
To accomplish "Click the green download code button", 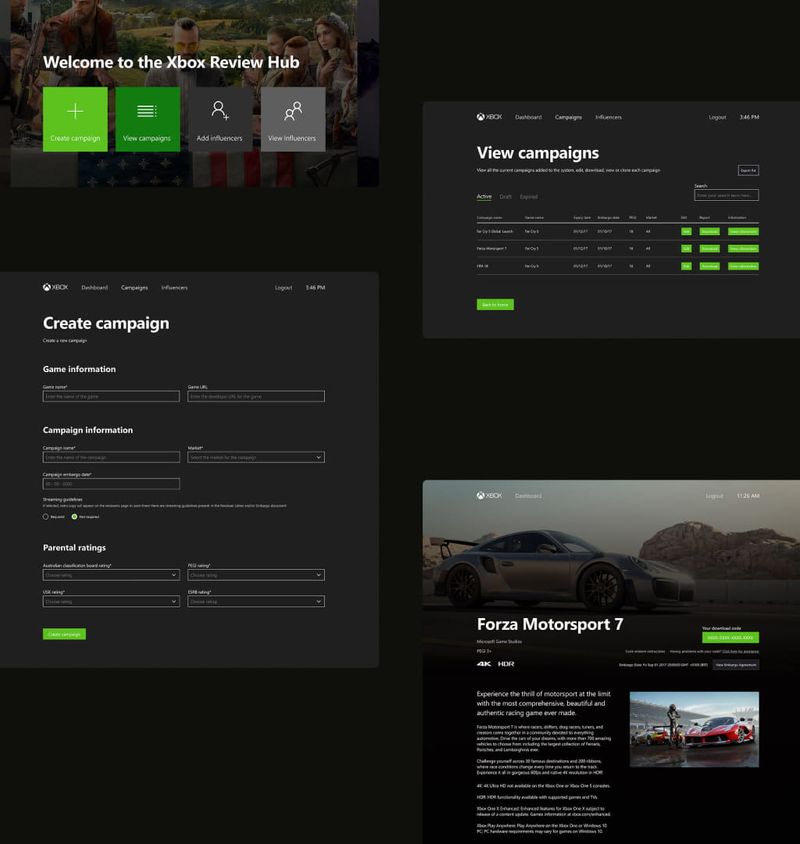I will 731,637.
